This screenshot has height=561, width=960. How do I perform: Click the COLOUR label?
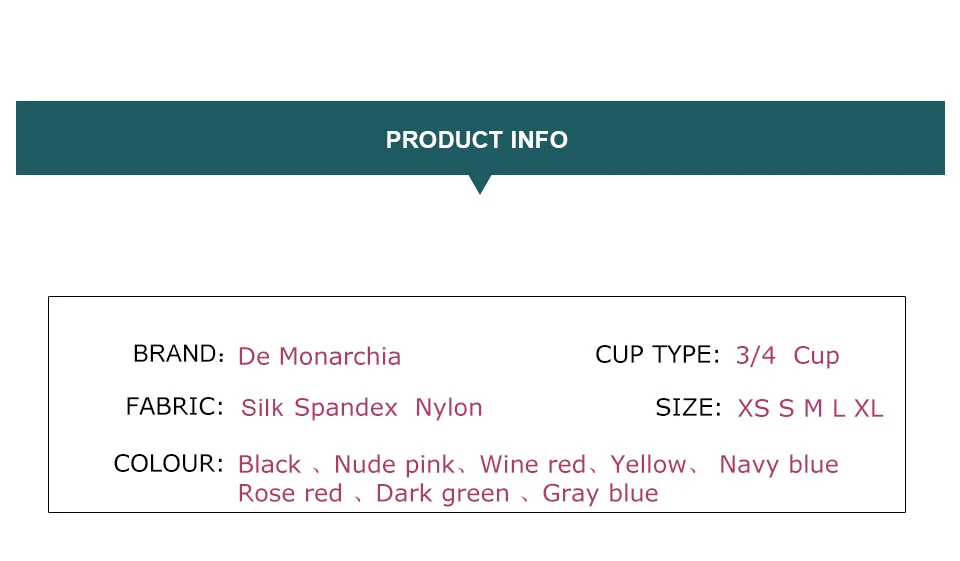(168, 464)
